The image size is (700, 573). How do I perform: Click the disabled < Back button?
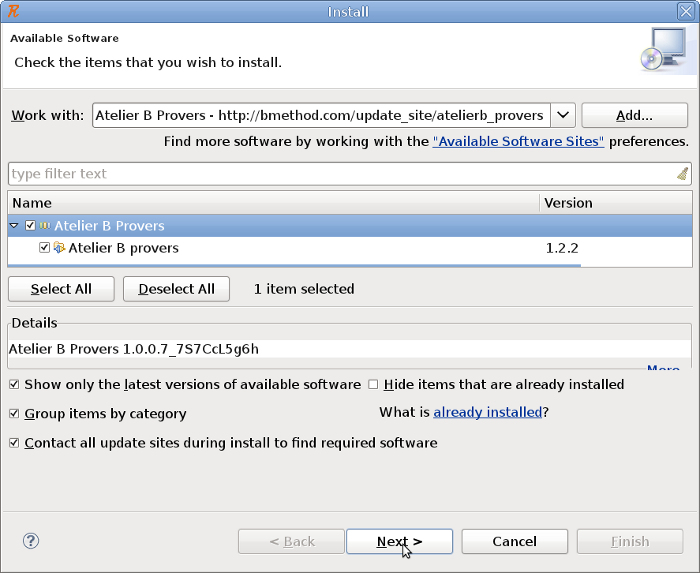(x=292, y=541)
